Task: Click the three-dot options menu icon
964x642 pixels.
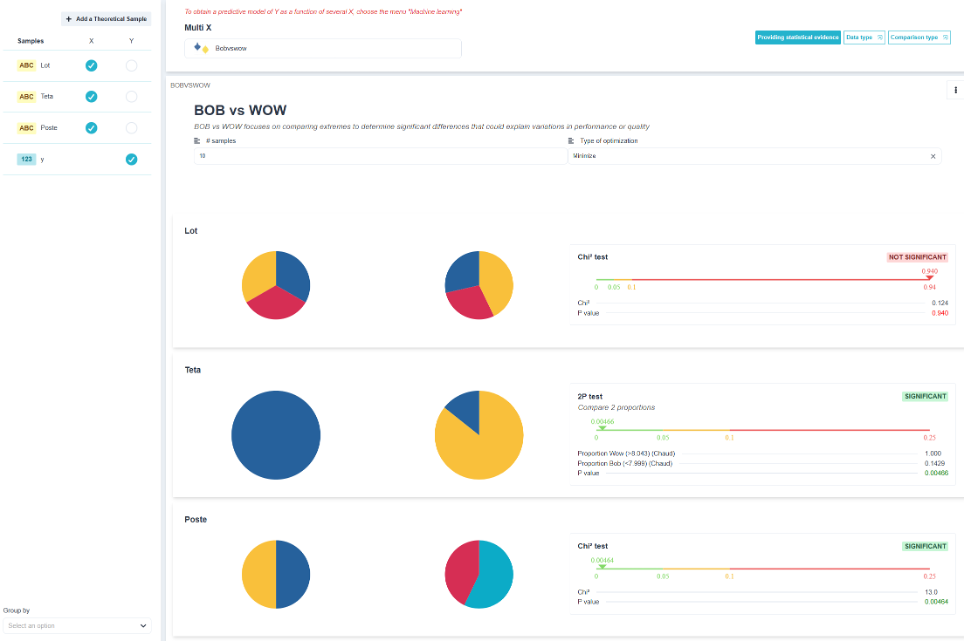Action: click(955, 90)
